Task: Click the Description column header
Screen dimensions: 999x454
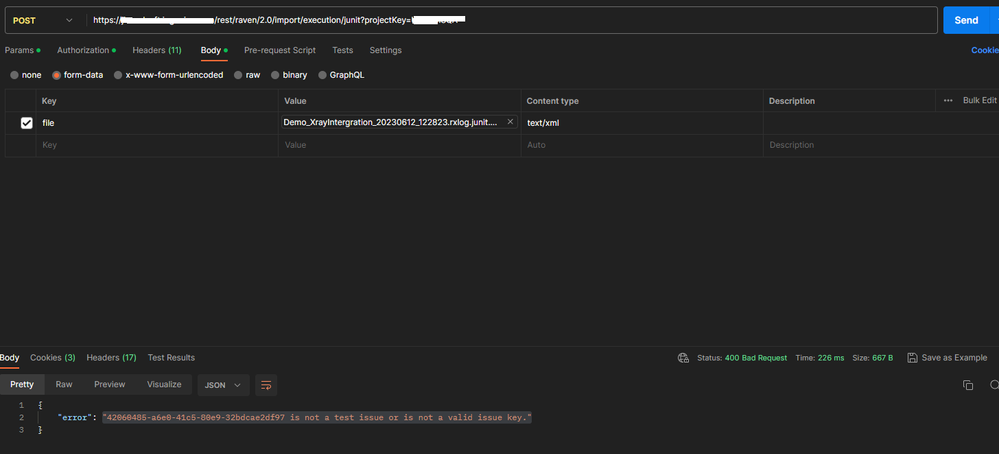Action: (792, 101)
